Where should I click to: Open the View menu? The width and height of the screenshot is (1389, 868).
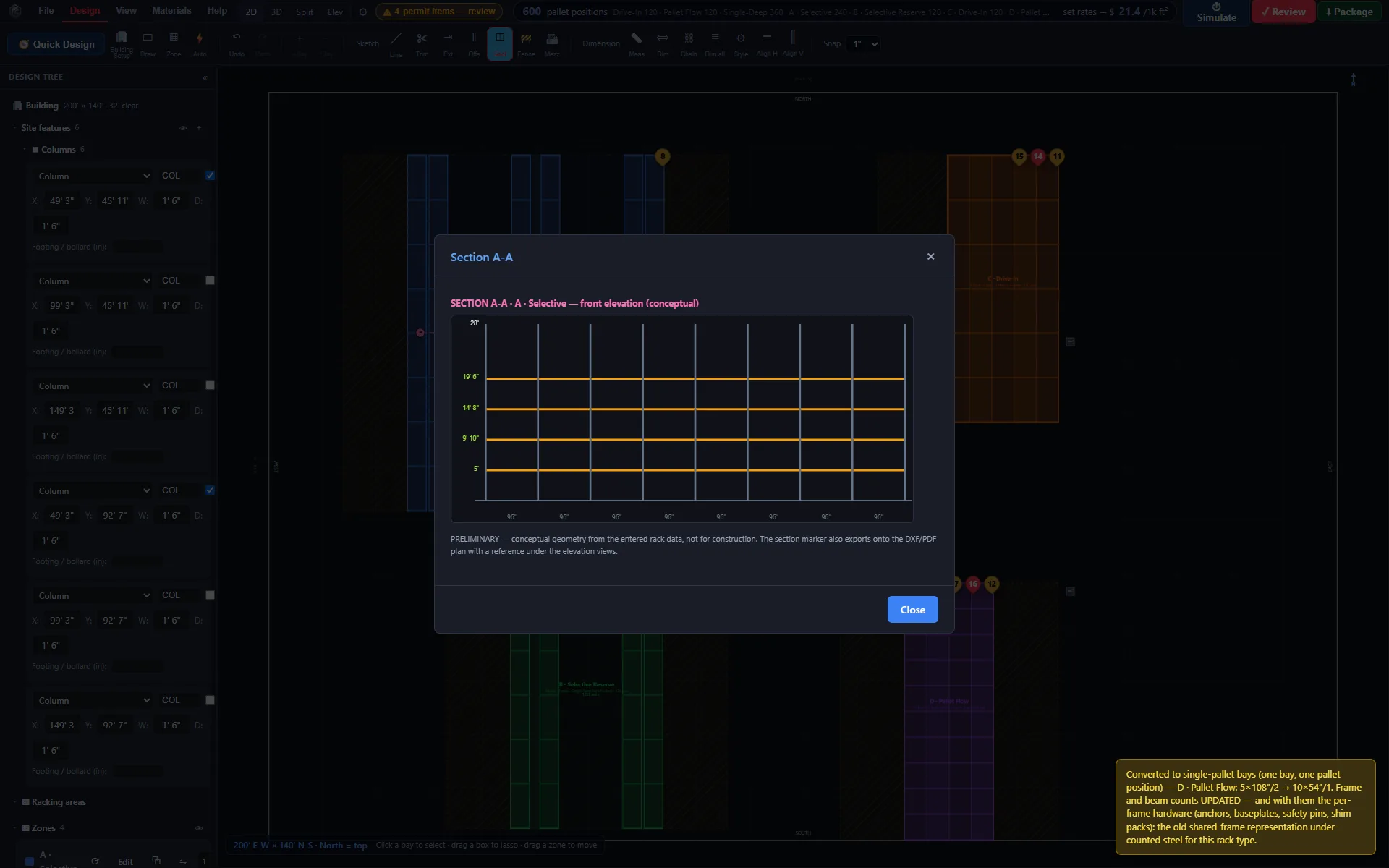126,11
